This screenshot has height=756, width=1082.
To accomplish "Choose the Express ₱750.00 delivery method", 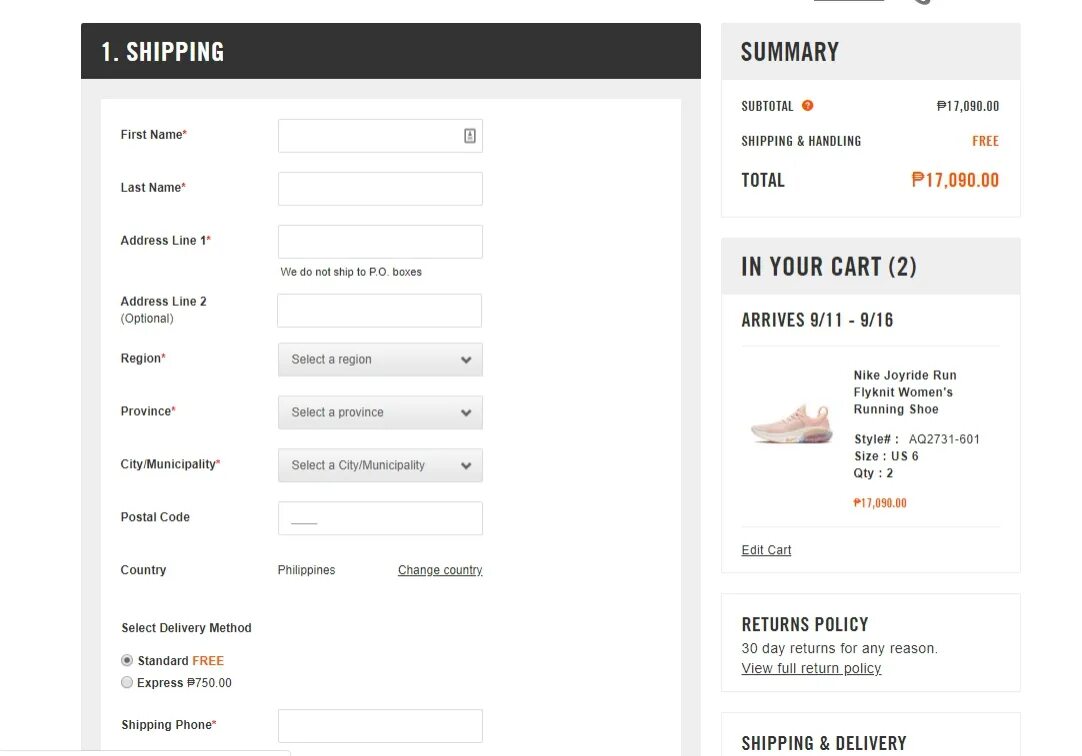I will click(127, 683).
